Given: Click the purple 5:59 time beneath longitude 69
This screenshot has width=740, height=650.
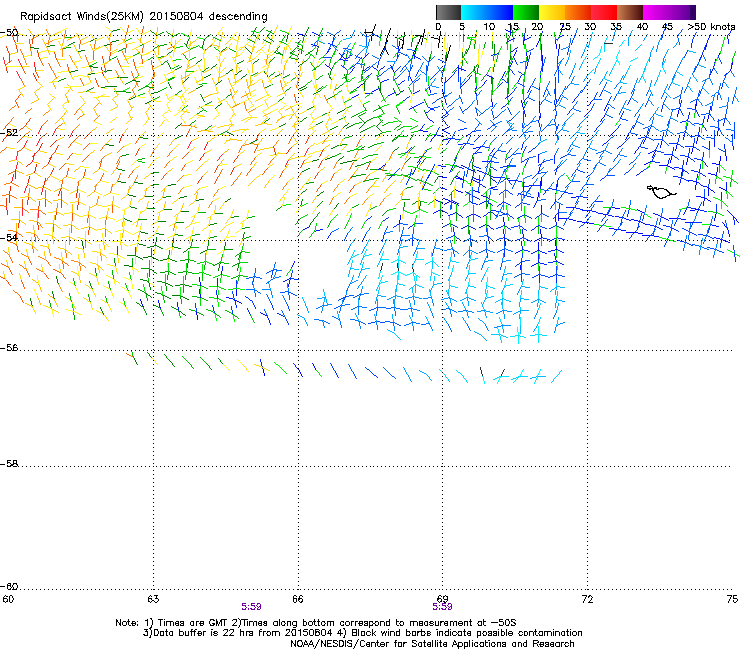Looking at the screenshot, I should [x=442, y=607].
